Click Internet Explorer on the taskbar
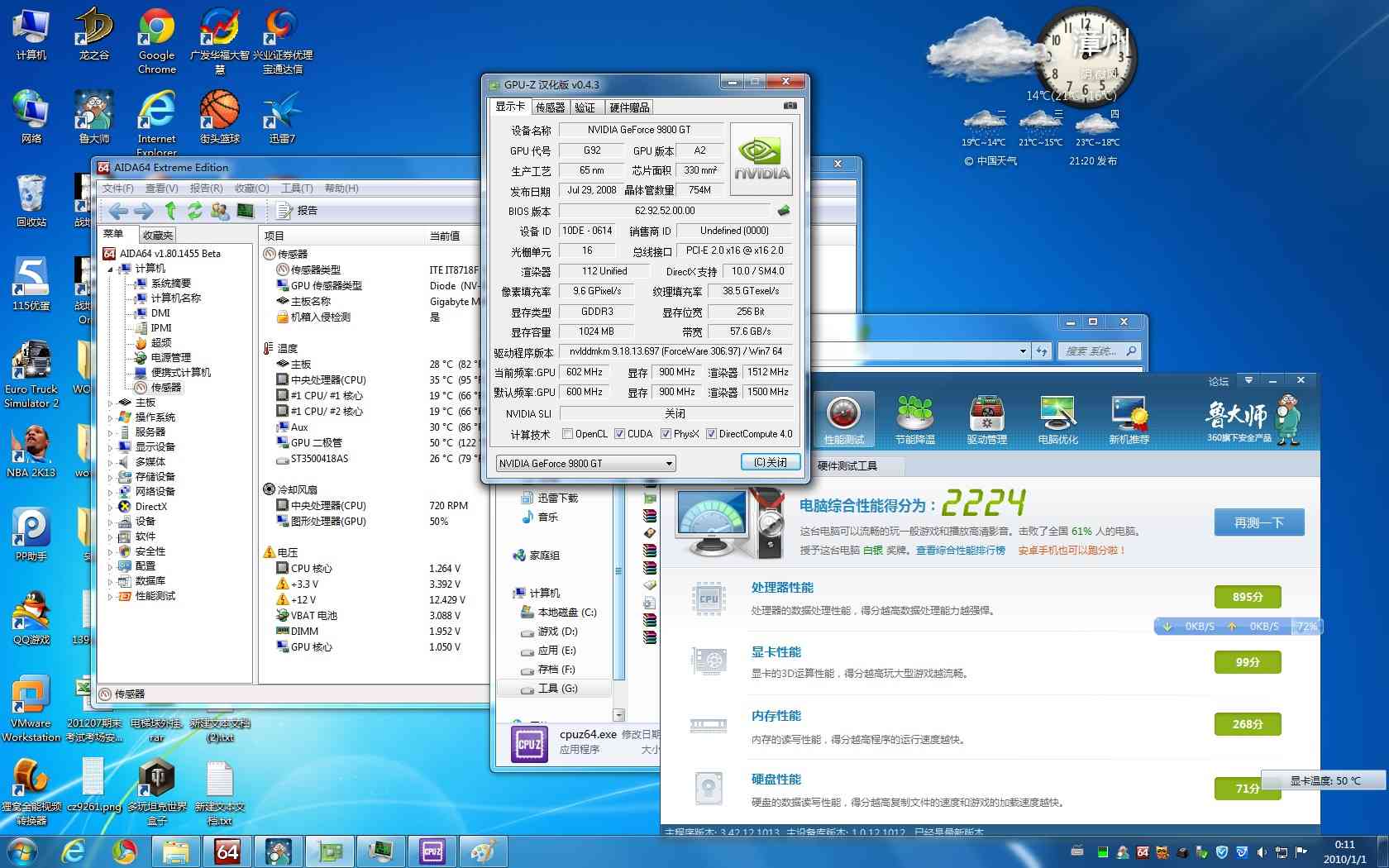The height and width of the screenshot is (868, 1389). pyautogui.click(x=74, y=851)
